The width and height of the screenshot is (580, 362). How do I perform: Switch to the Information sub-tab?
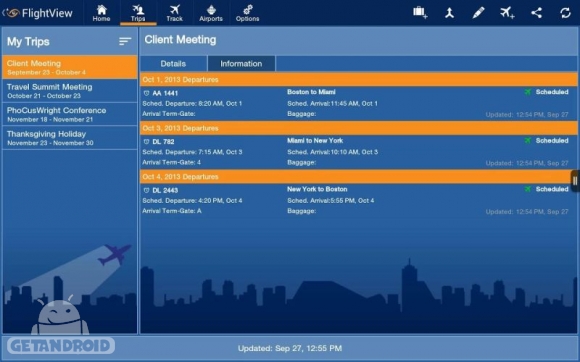[241, 64]
